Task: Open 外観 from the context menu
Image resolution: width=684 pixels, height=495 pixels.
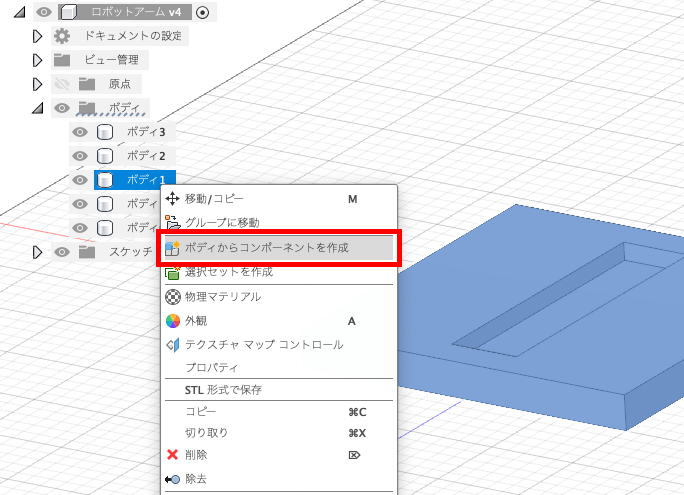Action: 279,321
